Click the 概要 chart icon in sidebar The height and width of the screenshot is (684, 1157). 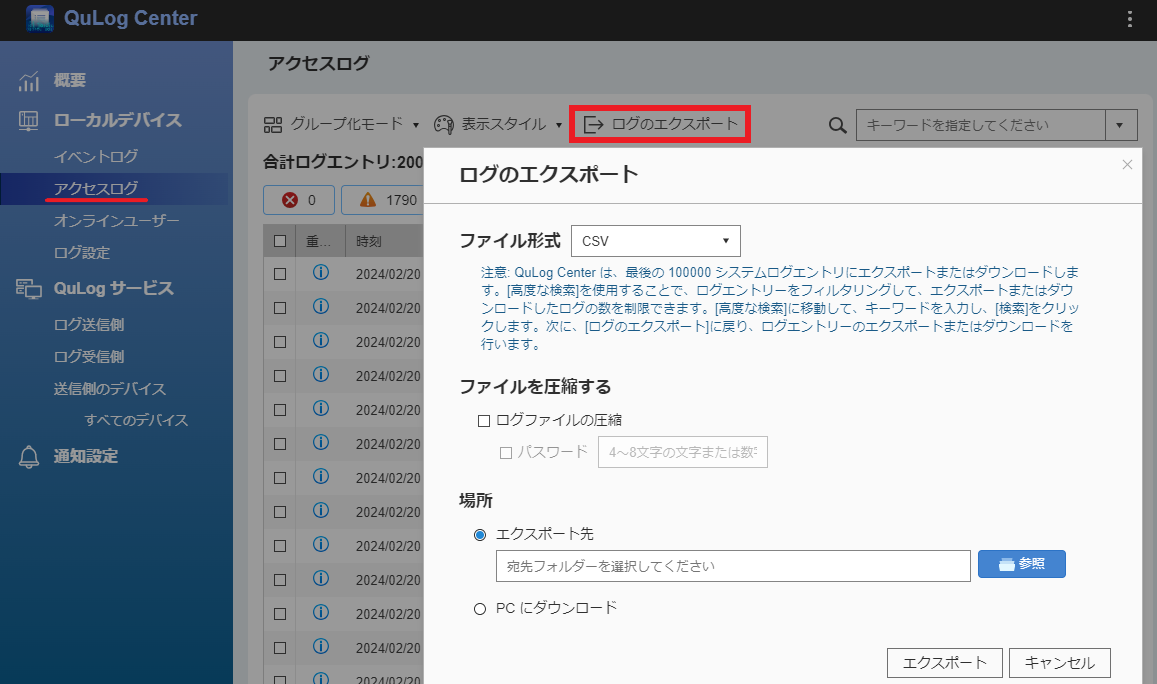[x=29, y=81]
